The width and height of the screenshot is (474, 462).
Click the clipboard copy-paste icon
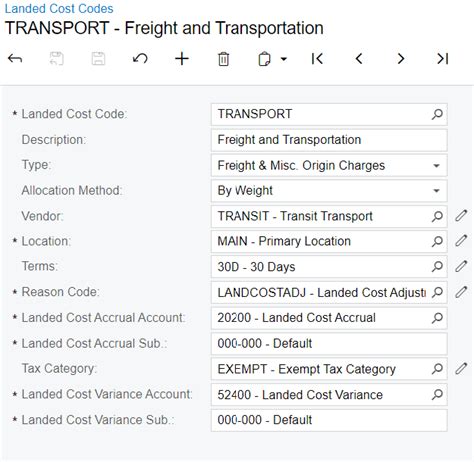264,59
